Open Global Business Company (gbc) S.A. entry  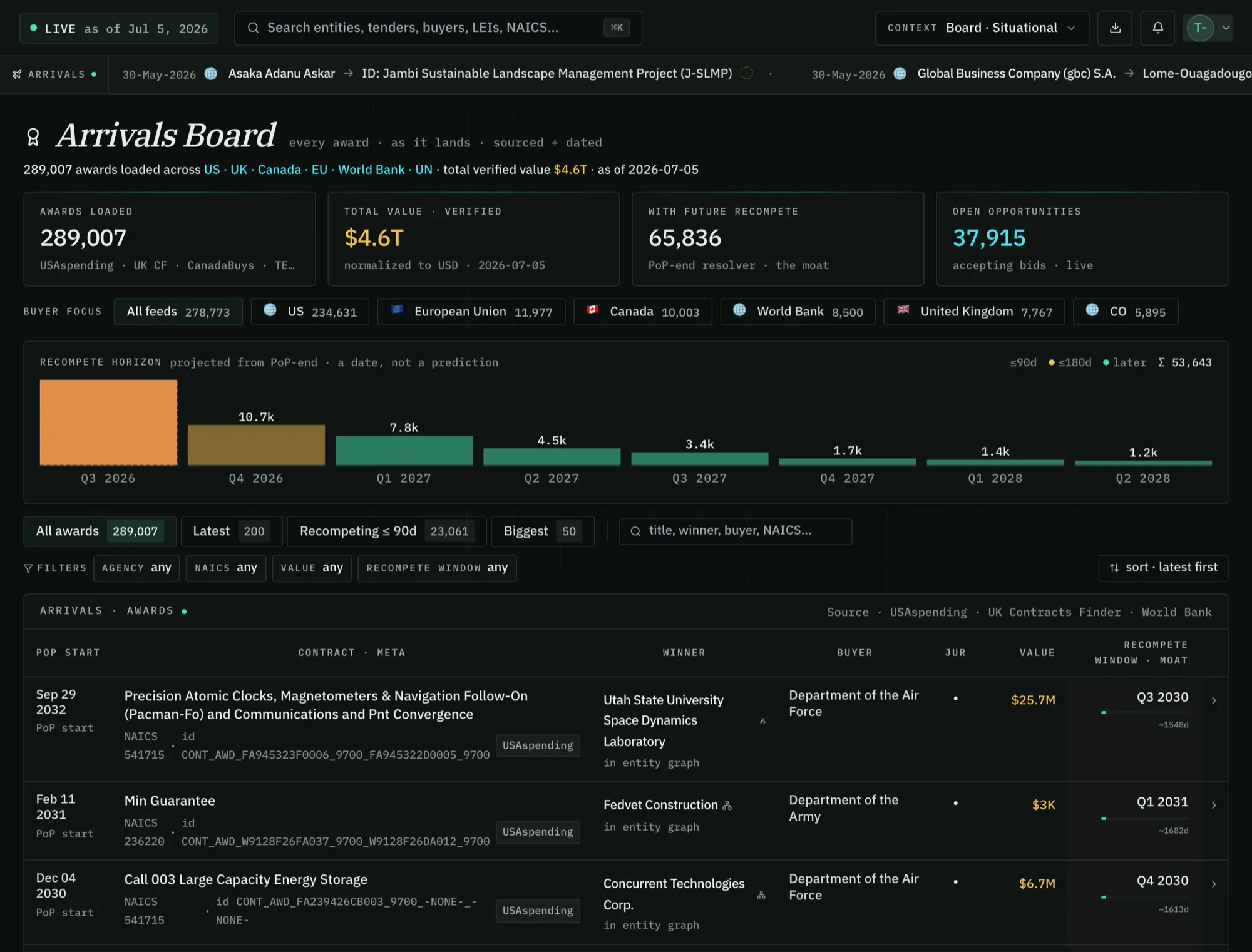click(1016, 74)
